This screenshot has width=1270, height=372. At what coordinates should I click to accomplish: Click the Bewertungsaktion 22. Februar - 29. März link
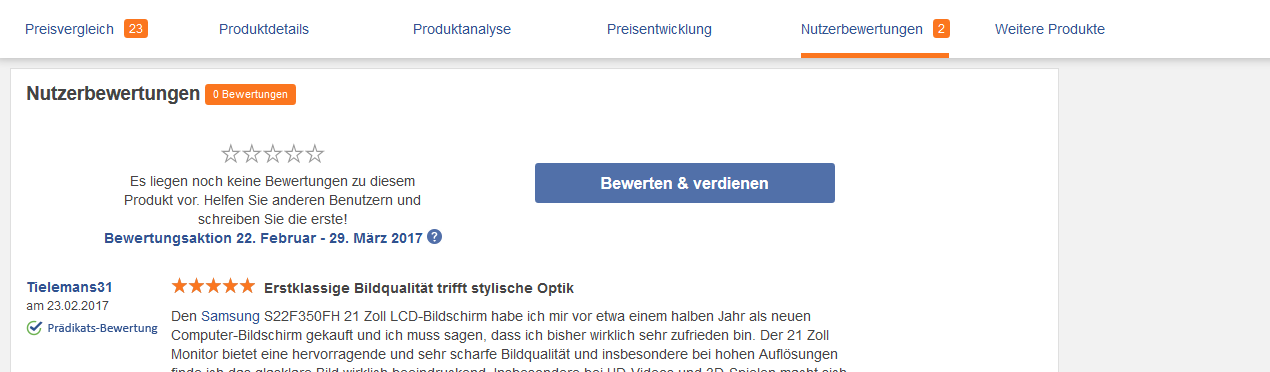pyautogui.click(x=263, y=238)
